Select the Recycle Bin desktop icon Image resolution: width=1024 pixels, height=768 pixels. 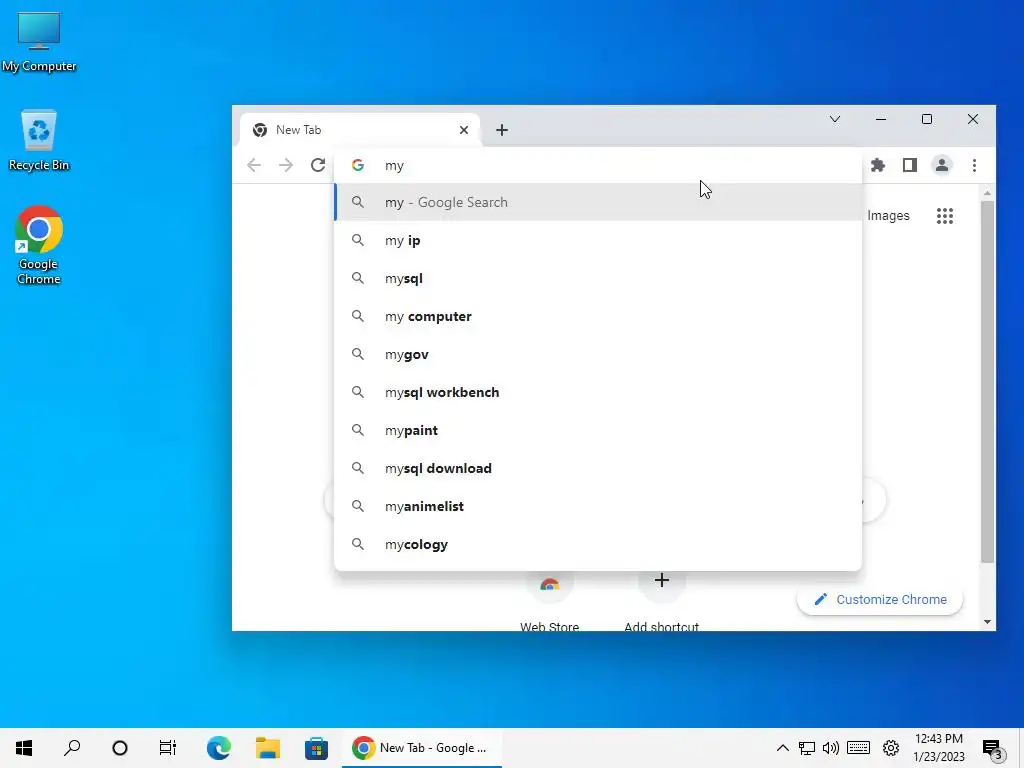click(x=39, y=140)
